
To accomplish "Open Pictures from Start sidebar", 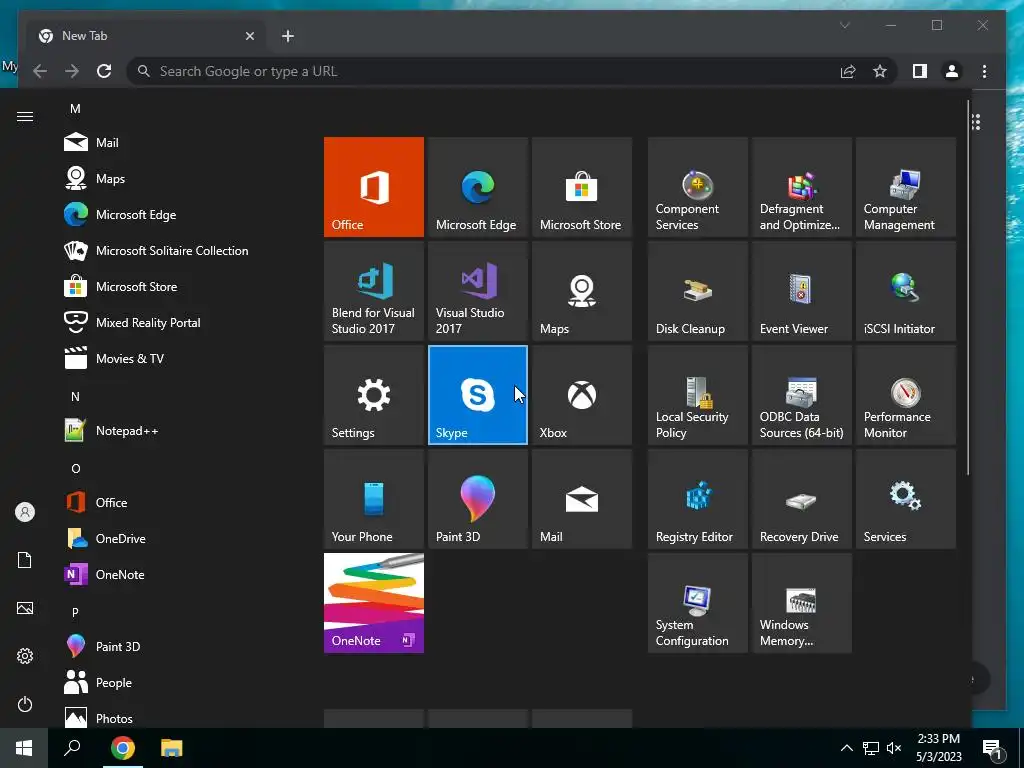I will [x=25, y=608].
